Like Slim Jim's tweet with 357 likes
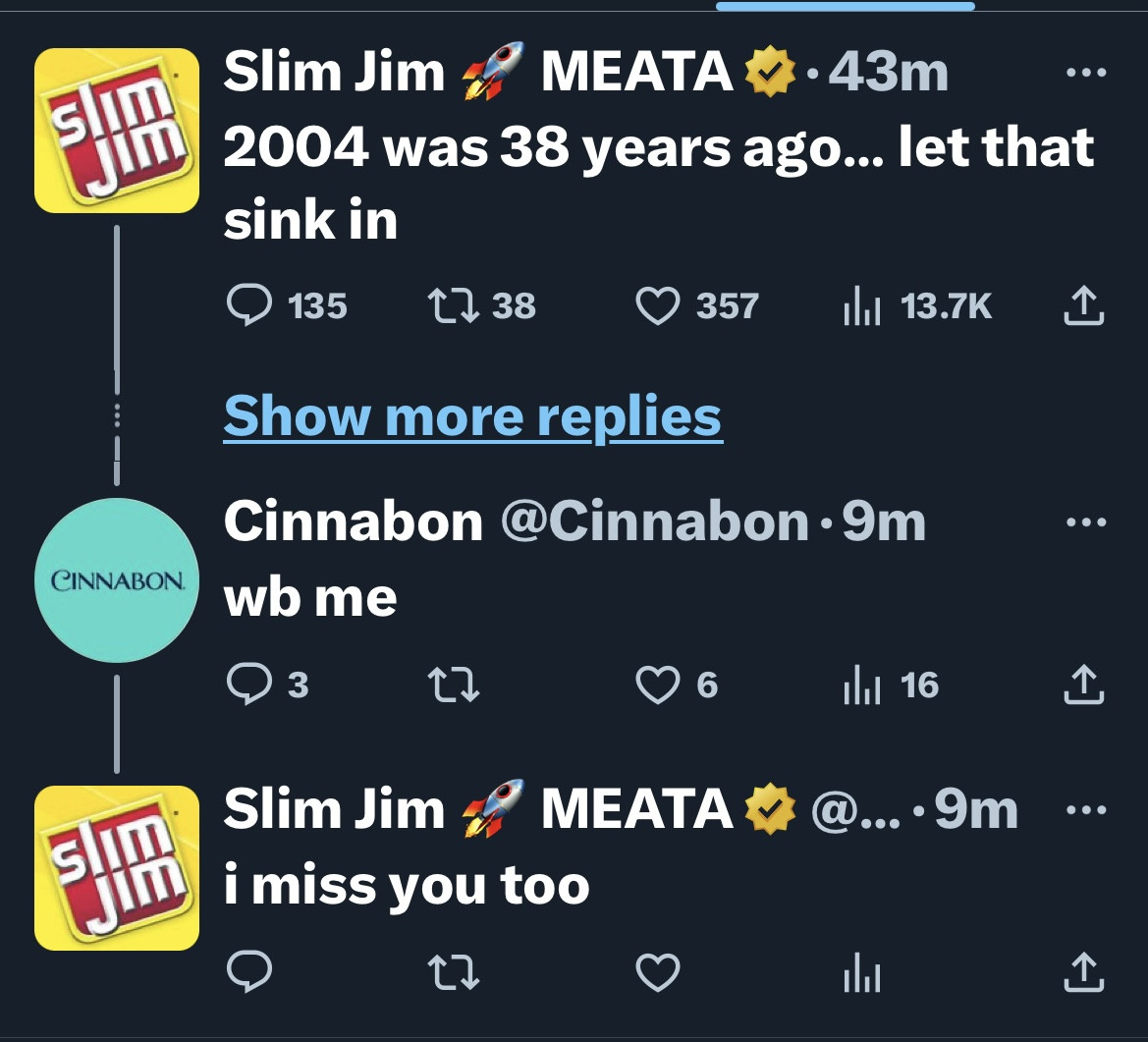Image resolution: width=1148 pixels, height=1042 pixels. pyautogui.click(x=658, y=306)
